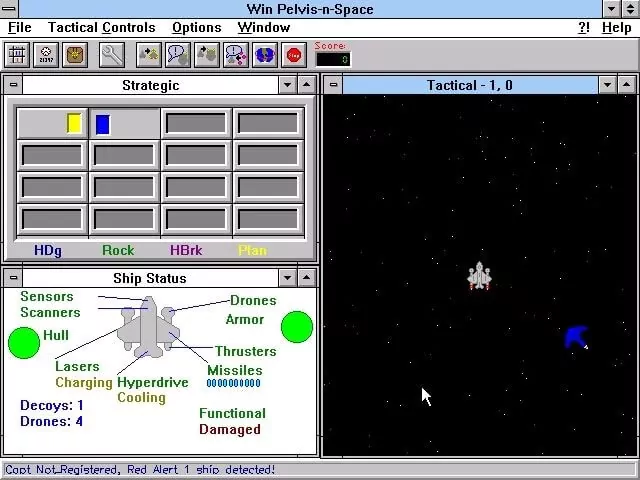640x480 pixels.
Task: Click the Functional legend text
Action: (232, 413)
